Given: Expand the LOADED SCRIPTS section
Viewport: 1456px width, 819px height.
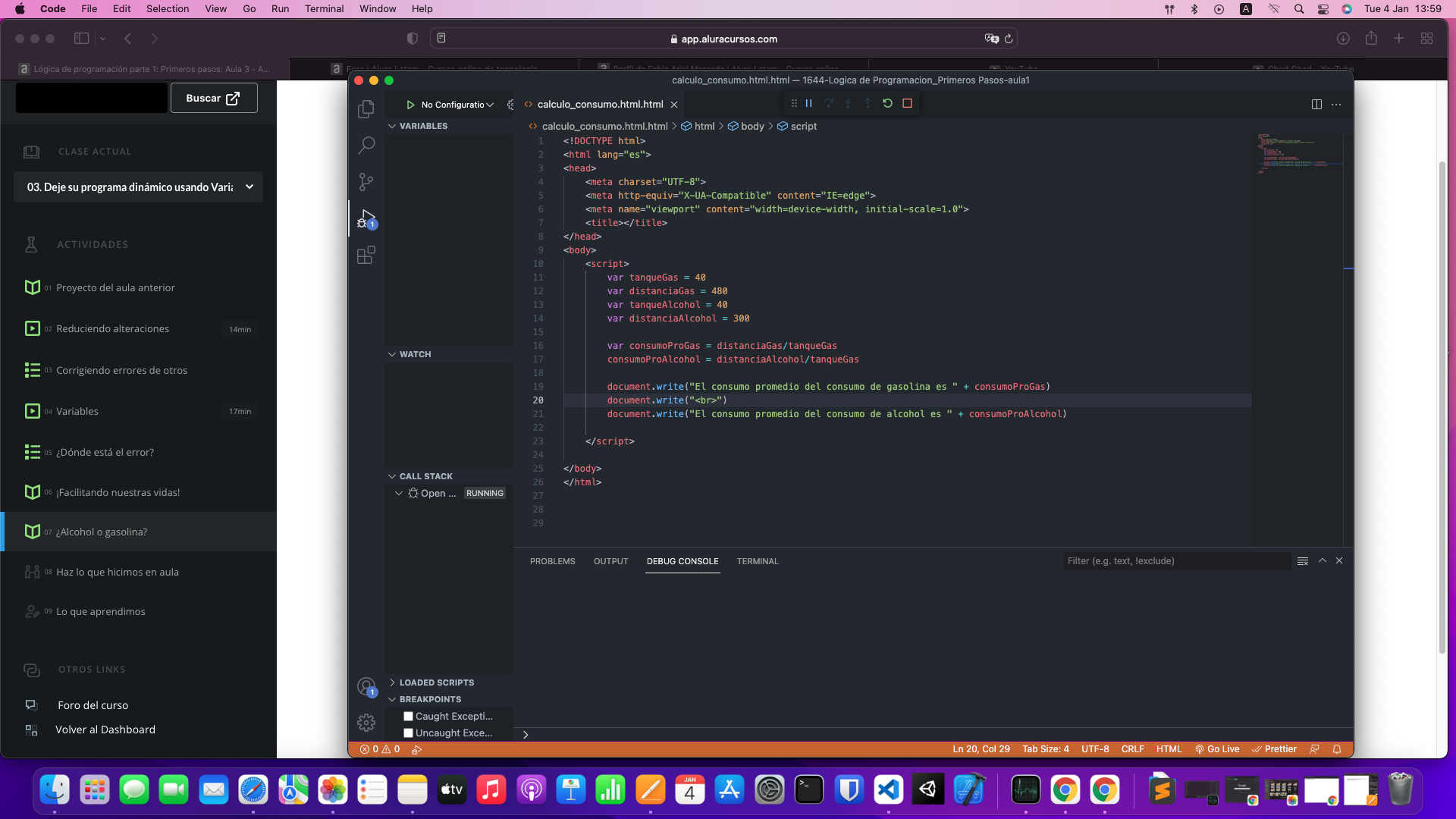Looking at the screenshot, I should point(436,682).
